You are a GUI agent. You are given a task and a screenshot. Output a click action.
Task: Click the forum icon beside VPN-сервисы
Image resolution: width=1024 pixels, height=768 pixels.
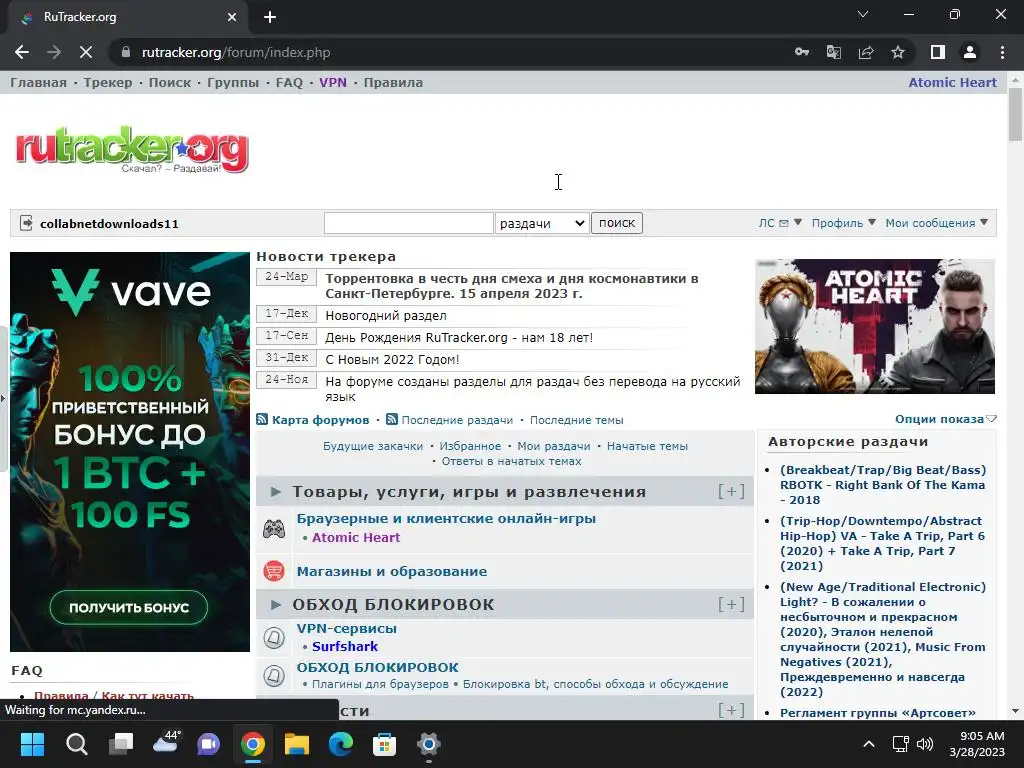tap(274, 637)
